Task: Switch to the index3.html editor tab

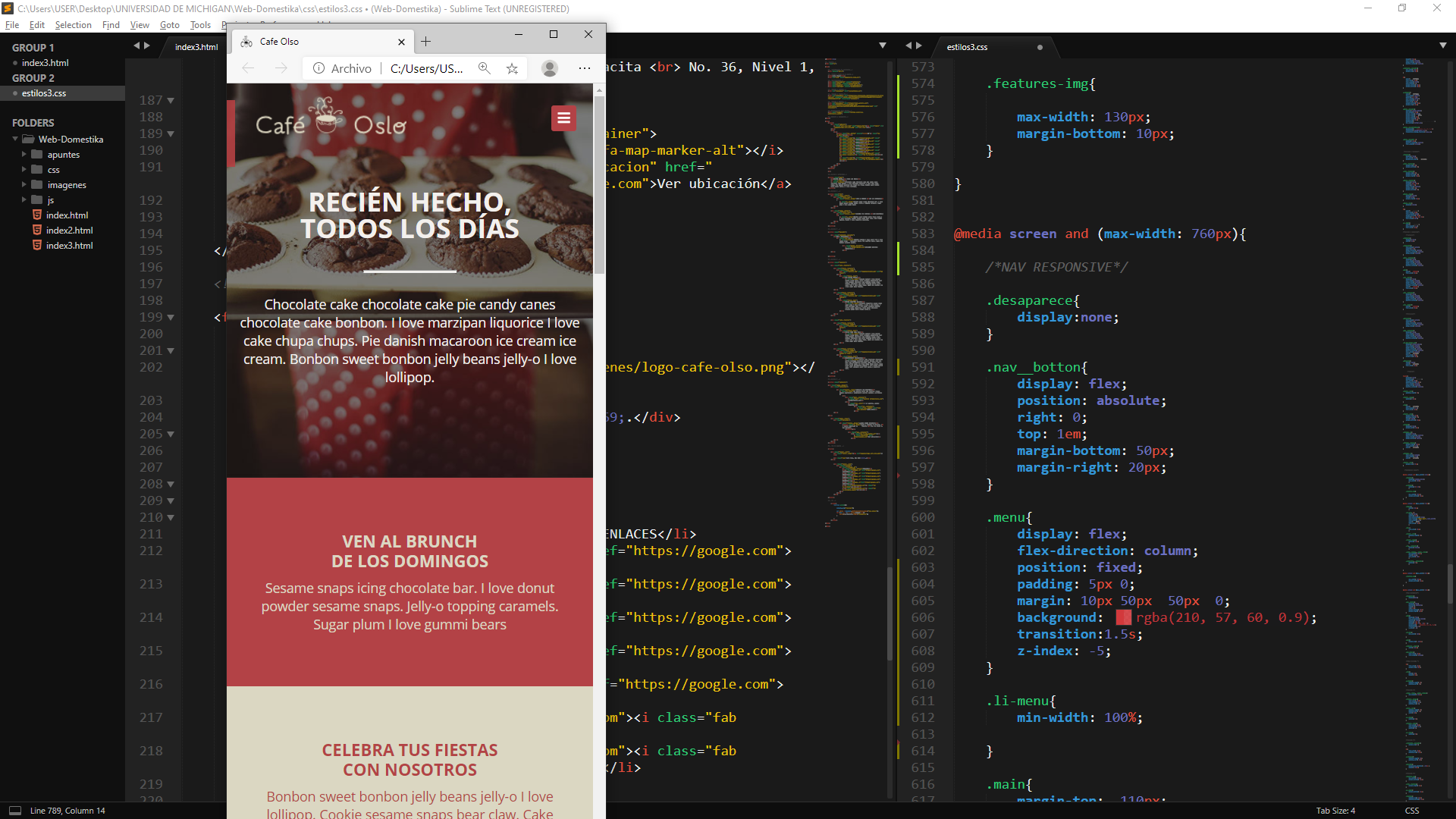Action: (196, 47)
